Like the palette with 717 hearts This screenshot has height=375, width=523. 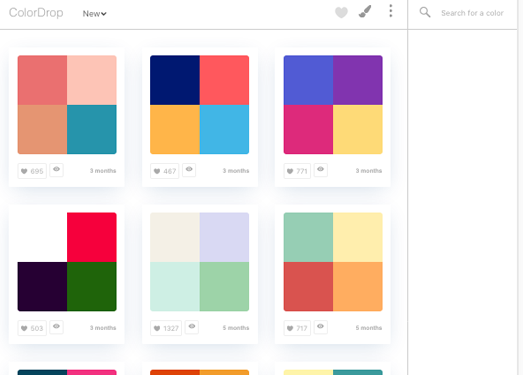pyautogui.click(x=297, y=328)
